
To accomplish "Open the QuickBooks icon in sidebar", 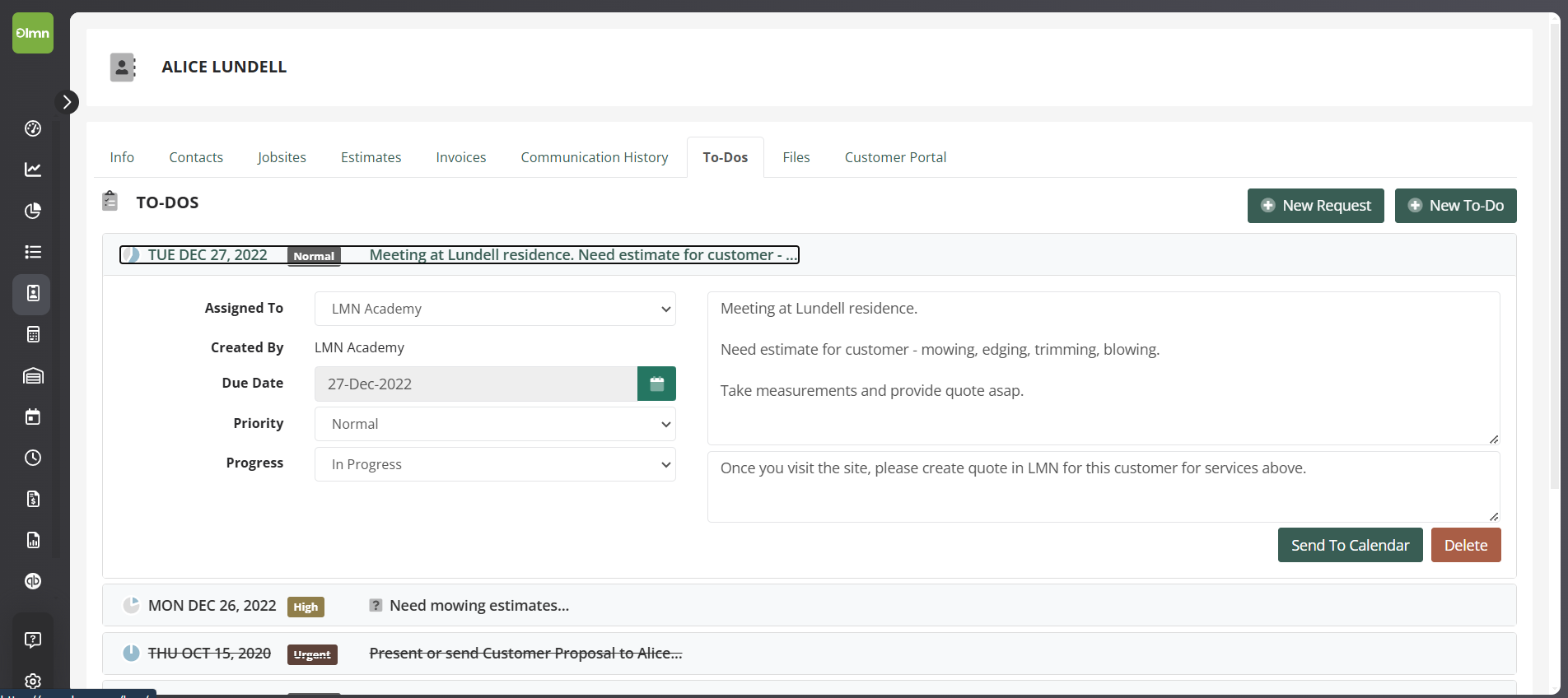I will coord(33,581).
